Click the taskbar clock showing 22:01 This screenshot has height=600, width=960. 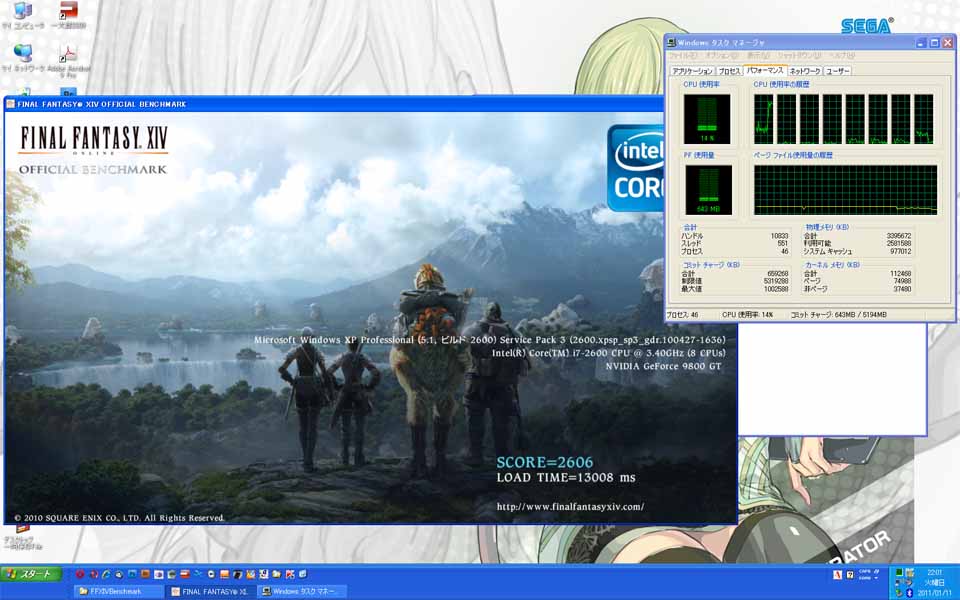click(x=935, y=572)
